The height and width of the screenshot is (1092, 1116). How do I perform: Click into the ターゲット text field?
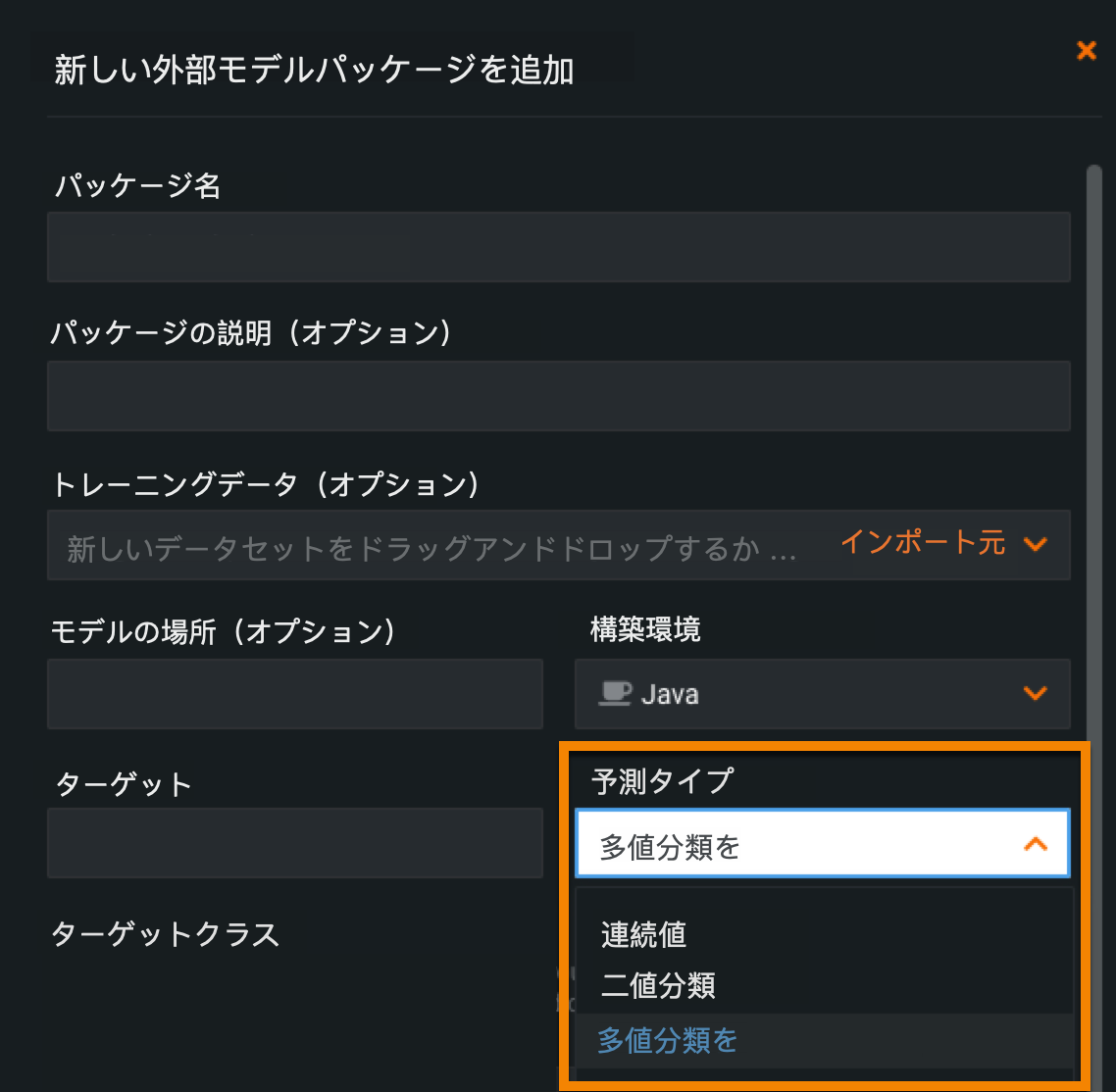coord(294,843)
